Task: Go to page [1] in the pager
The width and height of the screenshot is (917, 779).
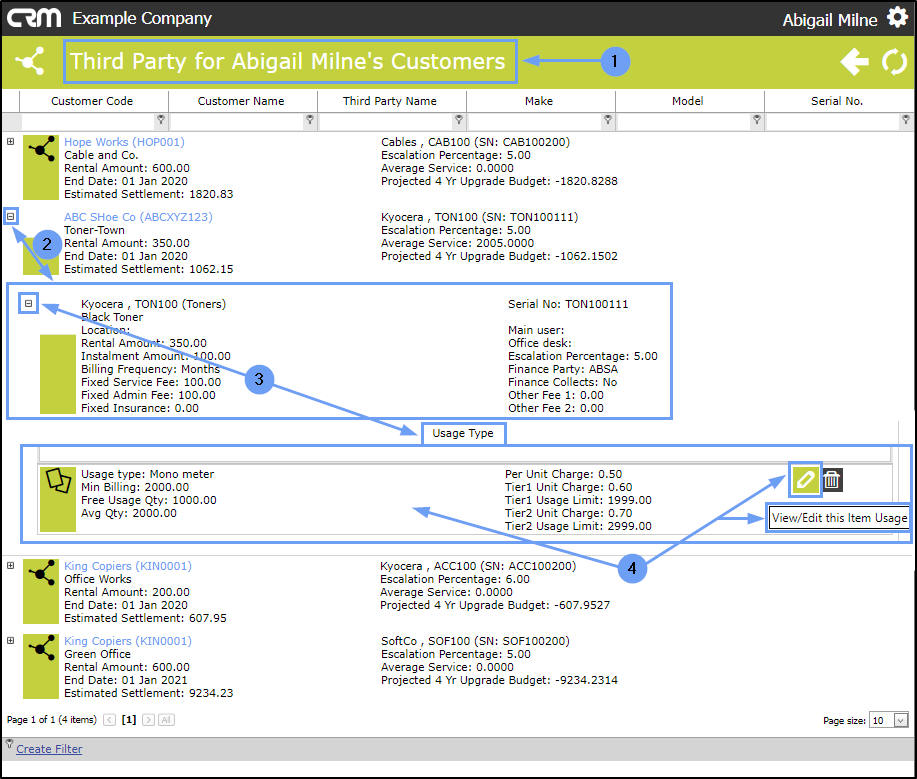Action: [x=129, y=720]
